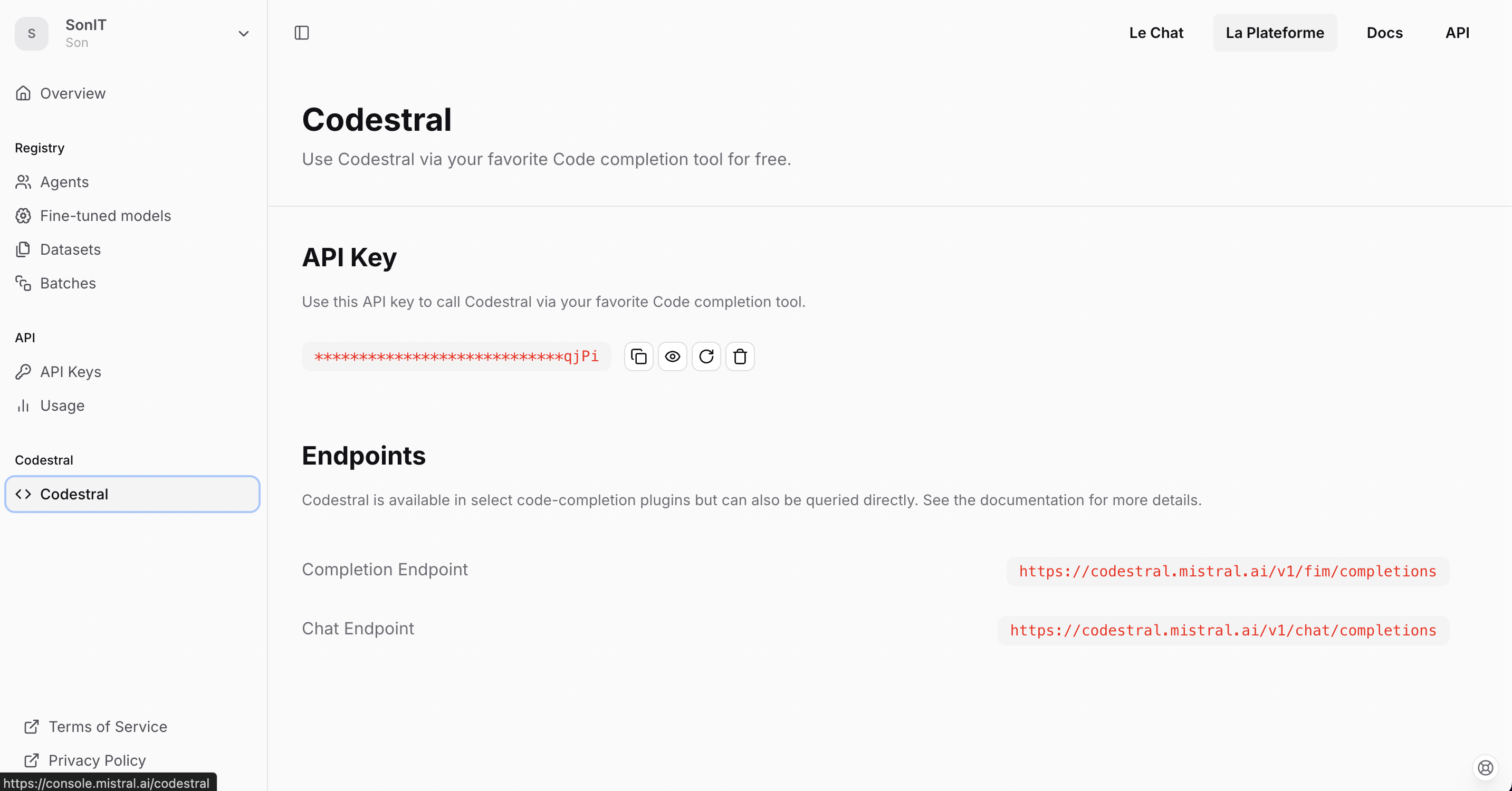Open the API Keys page
This screenshot has width=1512, height=791.
[x=70, y=371]
